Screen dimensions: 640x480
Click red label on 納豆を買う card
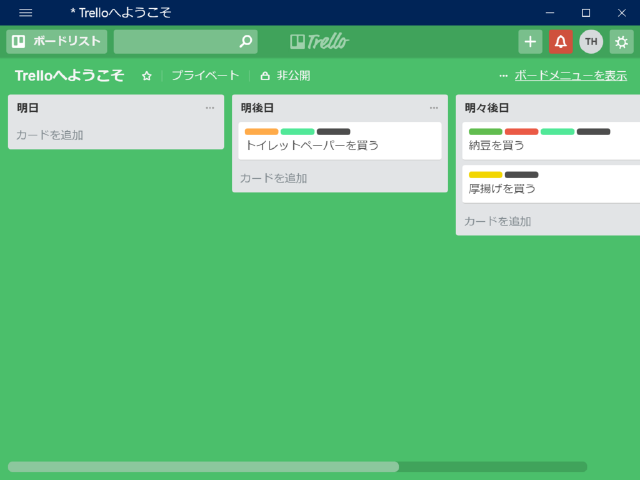(x=522, y=131)
